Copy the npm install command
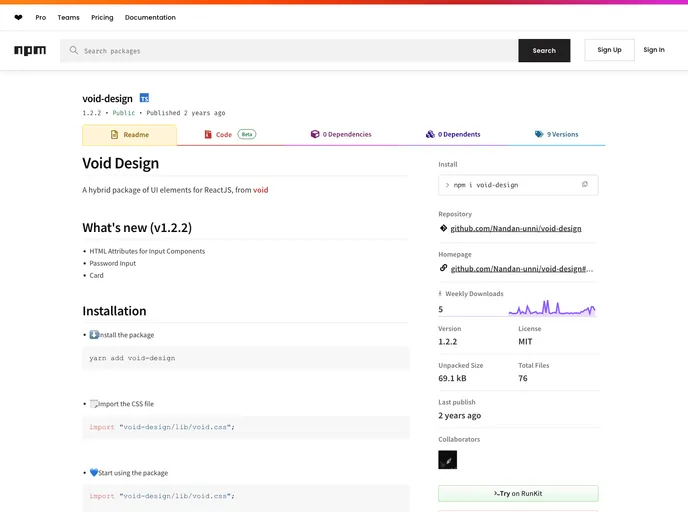This screenshot has height=512, width=688. 584,185
